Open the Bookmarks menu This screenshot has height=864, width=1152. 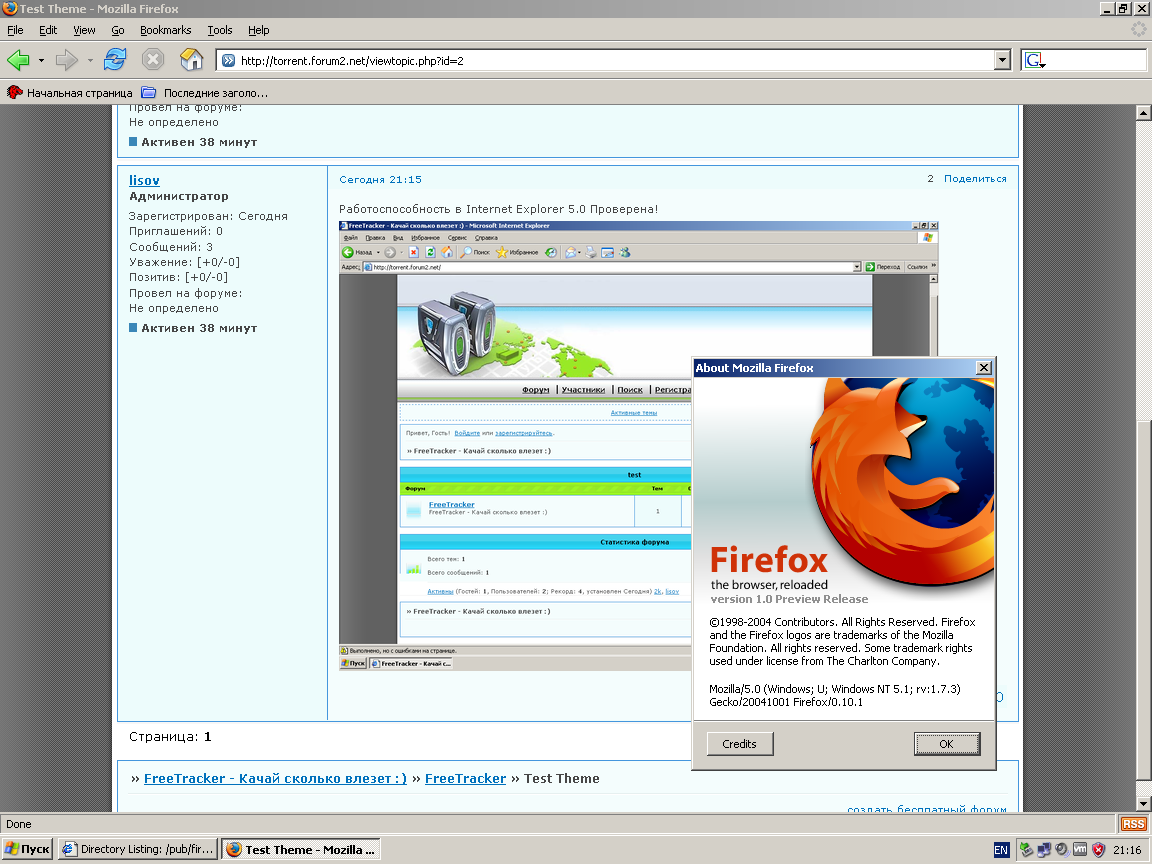165,30
